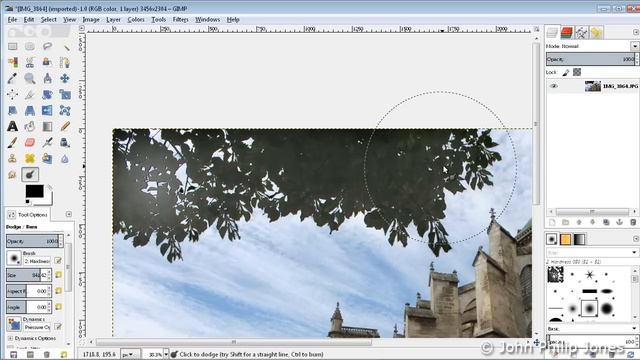Select the Cage Transform tool
This screenshot has width=640, height=360.
65,110
